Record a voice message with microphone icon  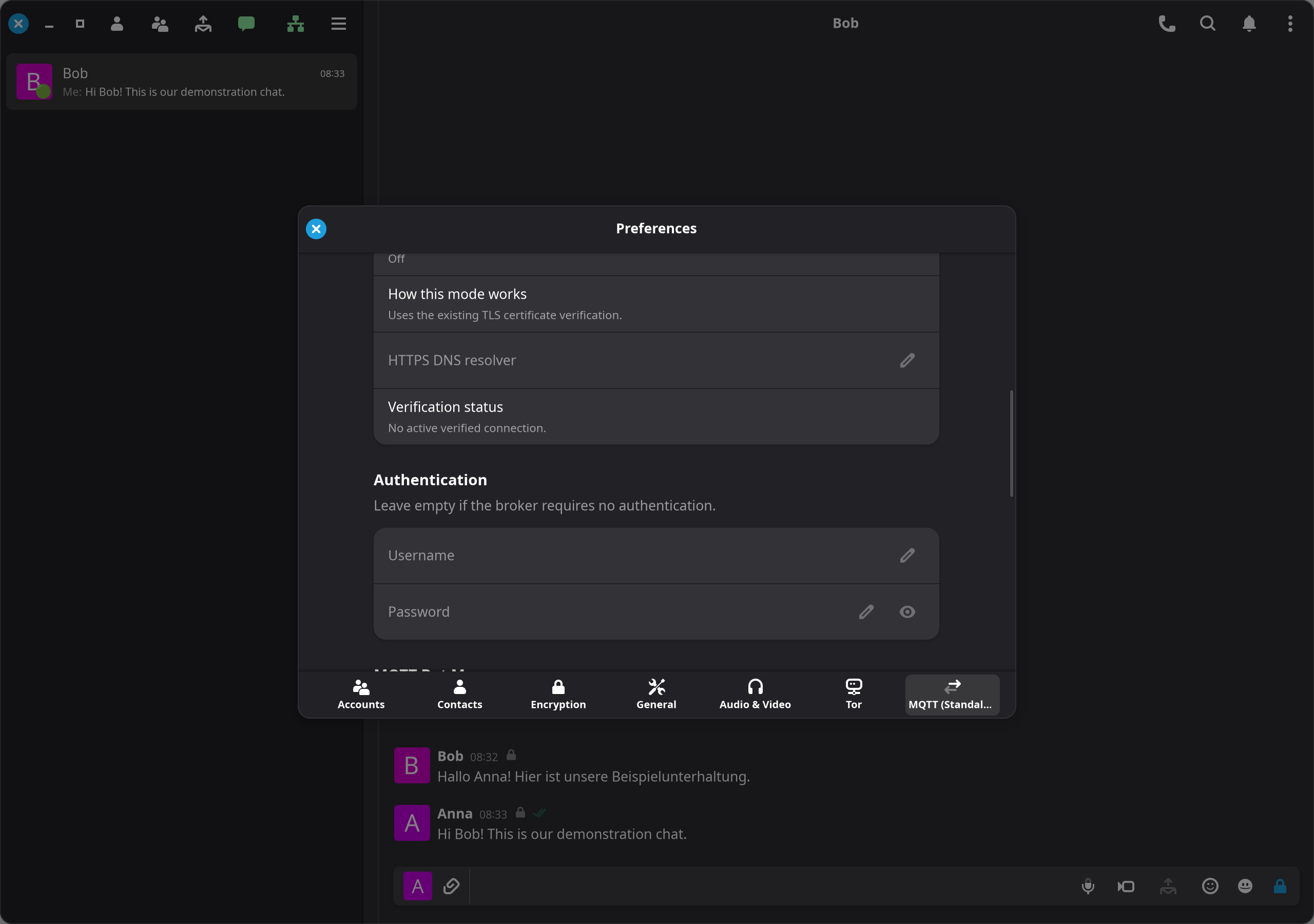(1087, 886)
